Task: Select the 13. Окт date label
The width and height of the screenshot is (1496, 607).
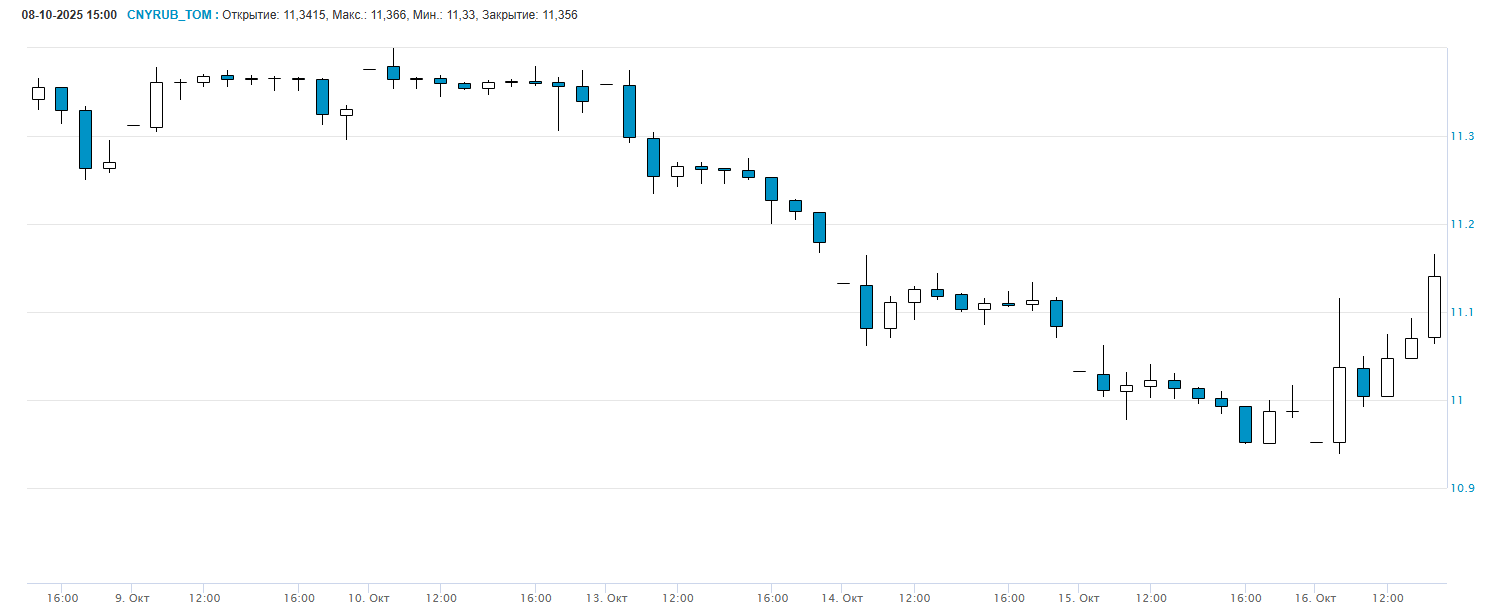Action: [606, 598]
